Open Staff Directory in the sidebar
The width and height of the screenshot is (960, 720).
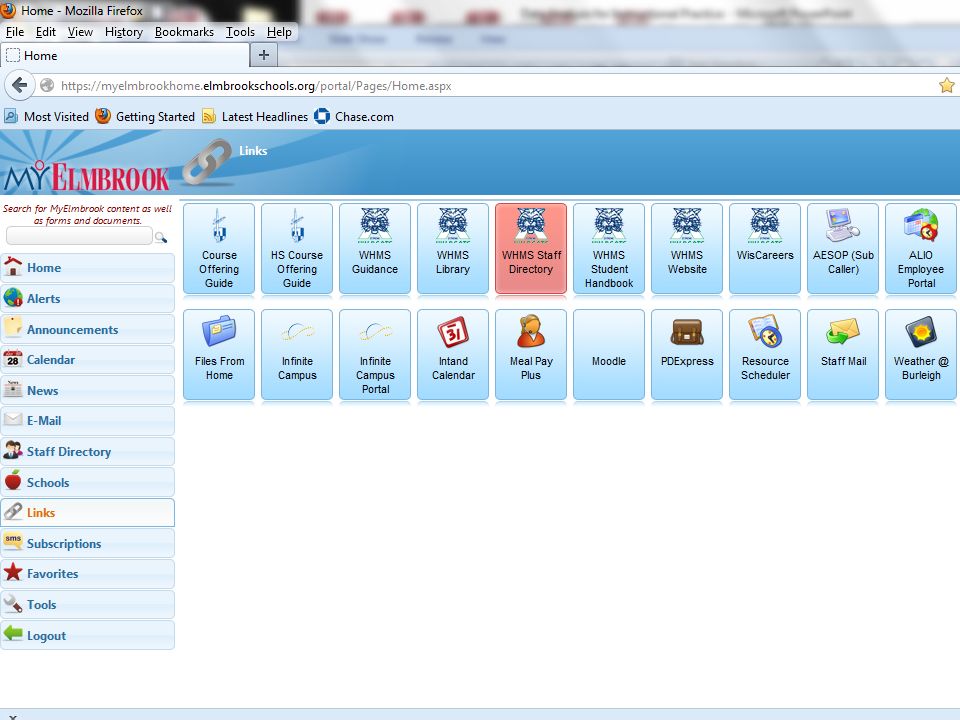tap(88, 451)
